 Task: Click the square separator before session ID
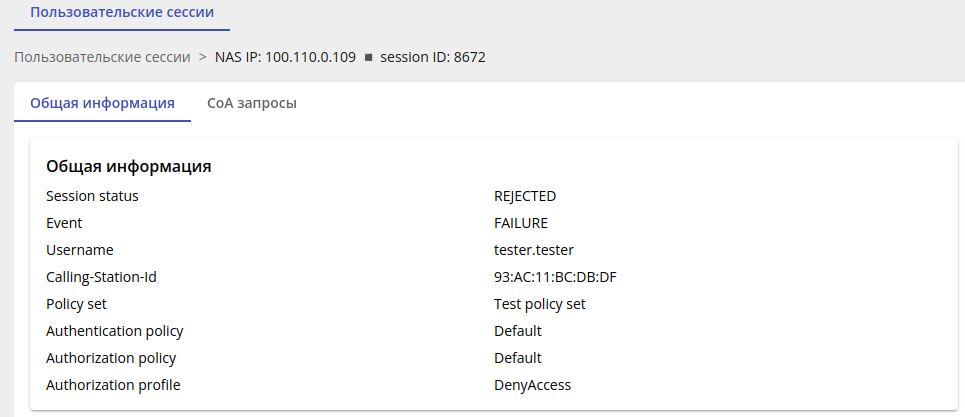(x=368, y=58)
